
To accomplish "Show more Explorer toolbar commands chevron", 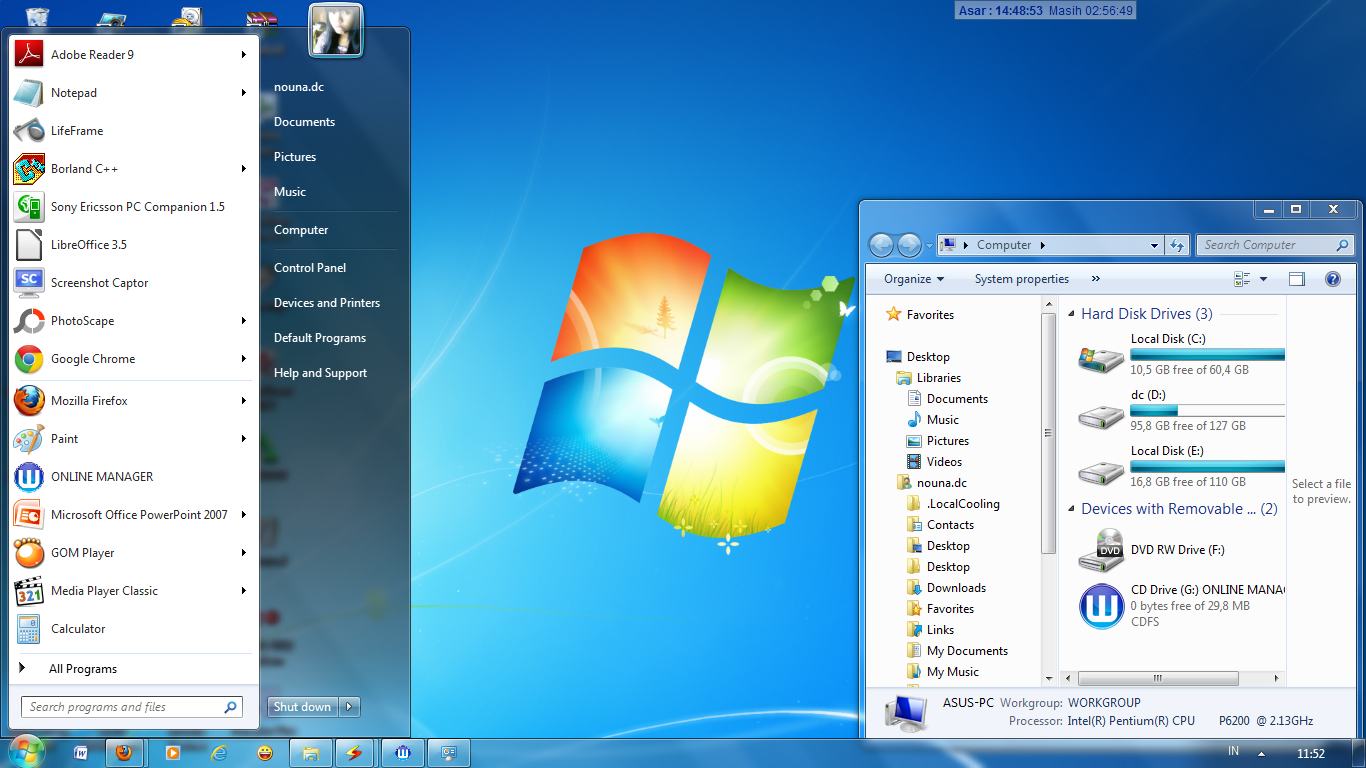I will tap(1095, 279).
